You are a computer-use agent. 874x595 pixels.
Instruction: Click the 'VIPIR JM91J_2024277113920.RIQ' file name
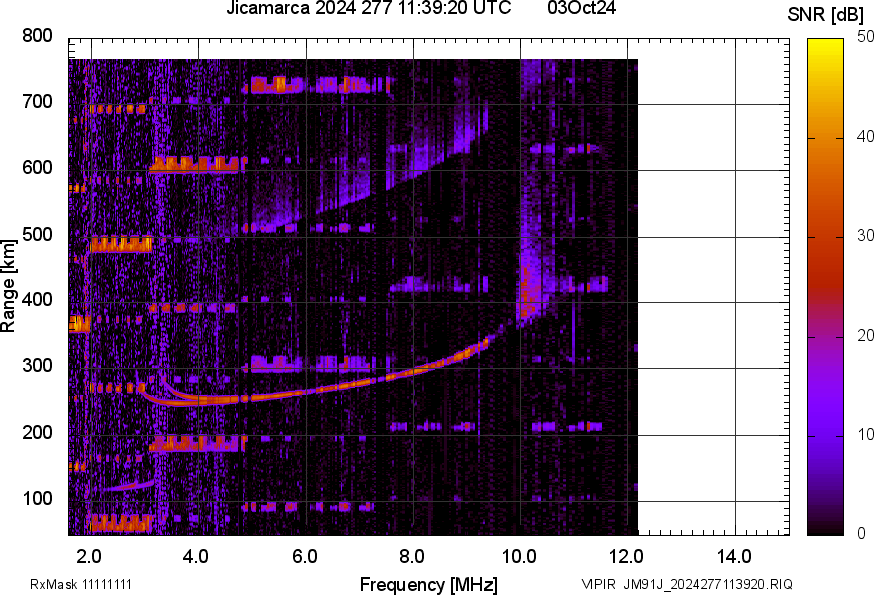tap(687, 584)
